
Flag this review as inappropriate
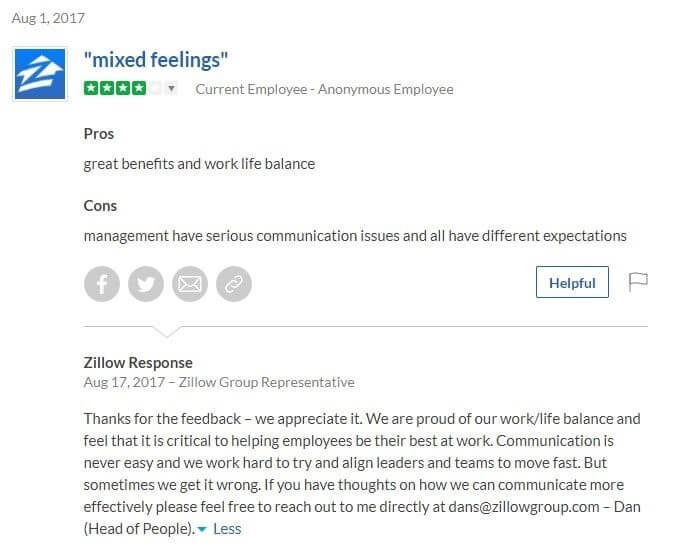(x=638, y=282)
